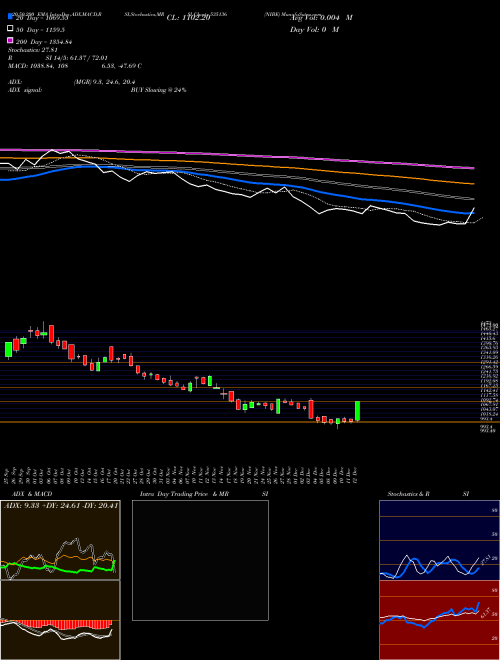Click the 'Avg Vol: 0.004 M' value

[x=321, y=18]
